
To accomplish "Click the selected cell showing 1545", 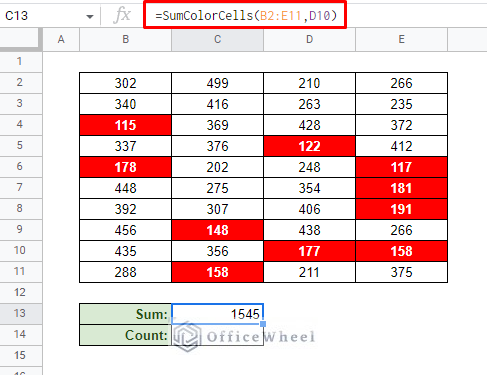I will 217,314.
